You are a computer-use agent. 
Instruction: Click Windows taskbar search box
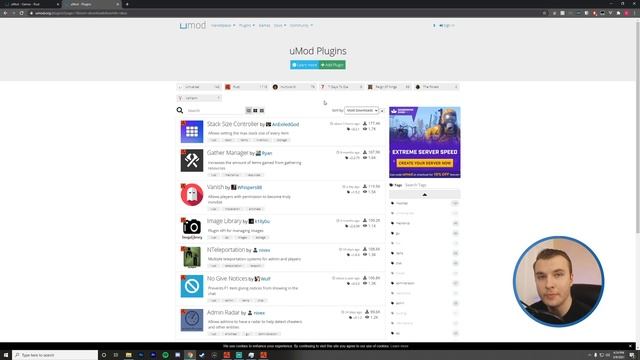tap(55, 355)
